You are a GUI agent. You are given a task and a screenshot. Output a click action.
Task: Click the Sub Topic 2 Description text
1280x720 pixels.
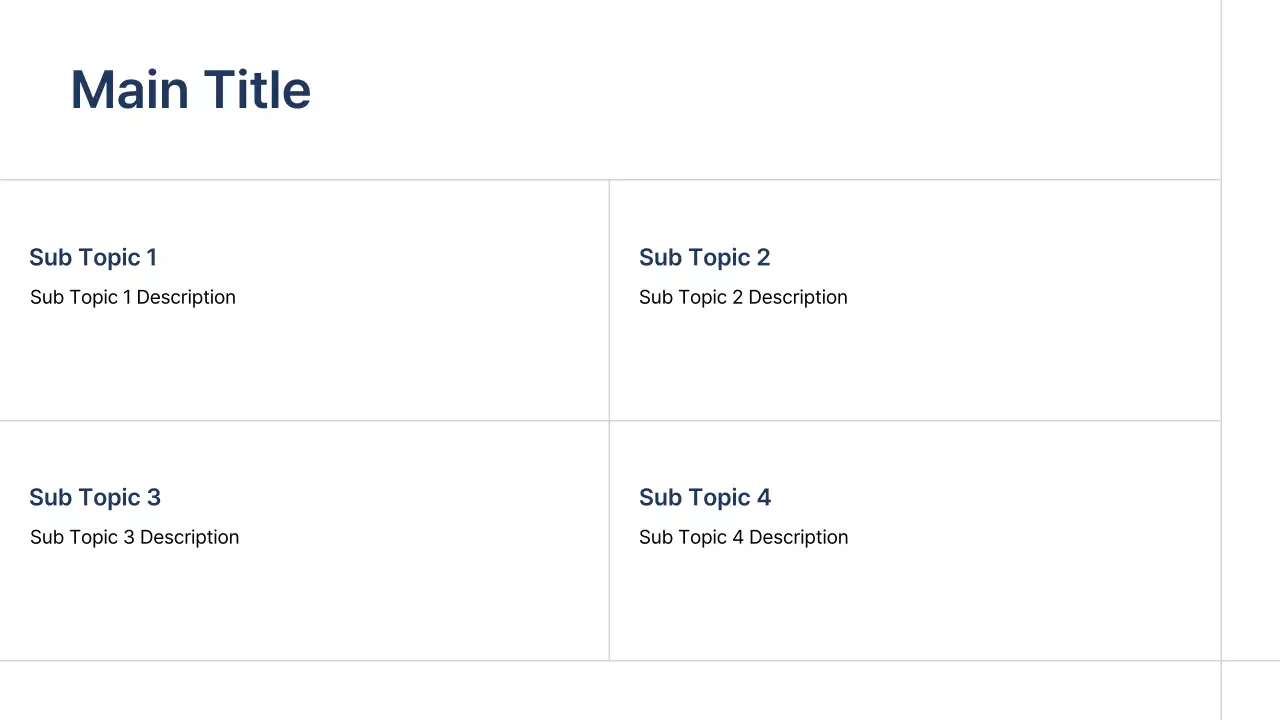click(743, 298)
